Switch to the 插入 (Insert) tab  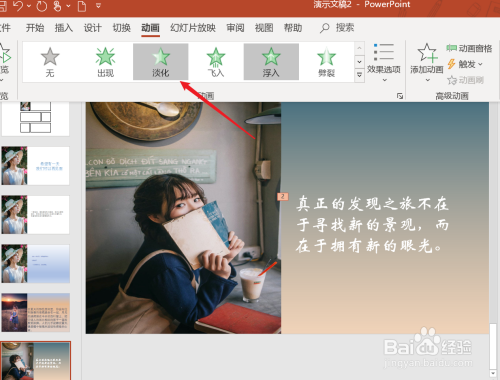[x=64, y=28]
